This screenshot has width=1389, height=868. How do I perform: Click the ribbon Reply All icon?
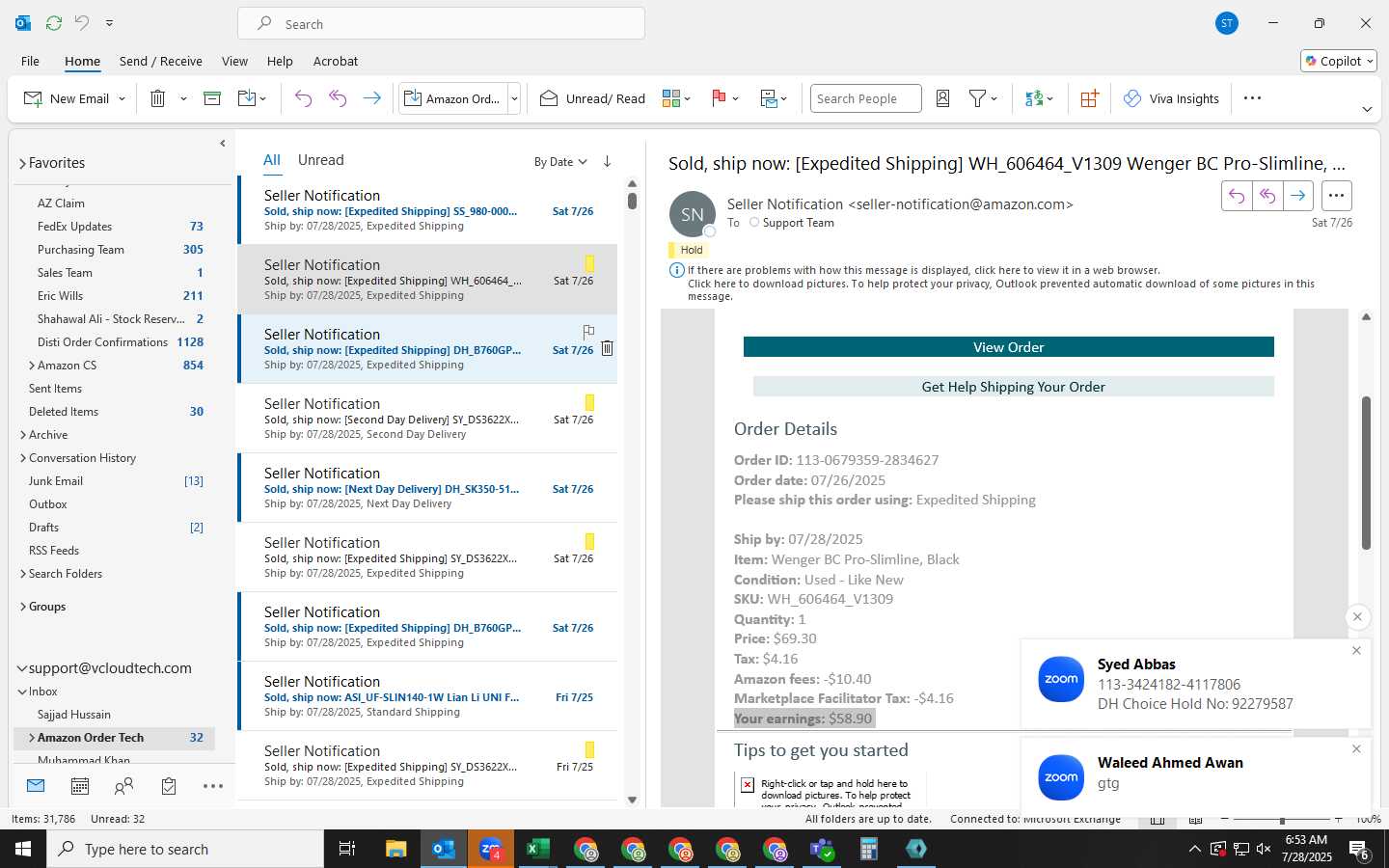[338, 98]
